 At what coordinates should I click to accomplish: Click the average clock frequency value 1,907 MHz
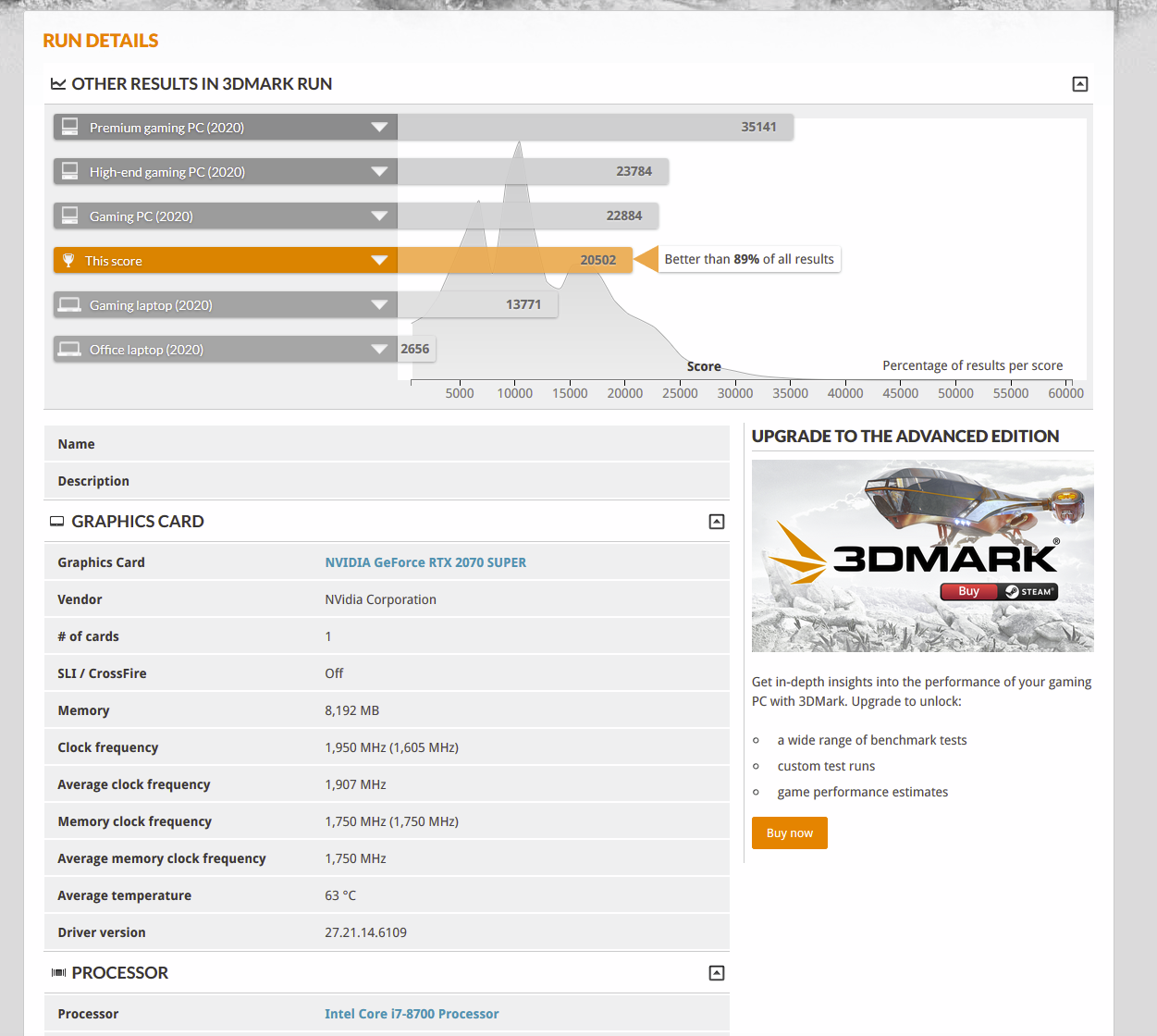click(x=355, y=784)
